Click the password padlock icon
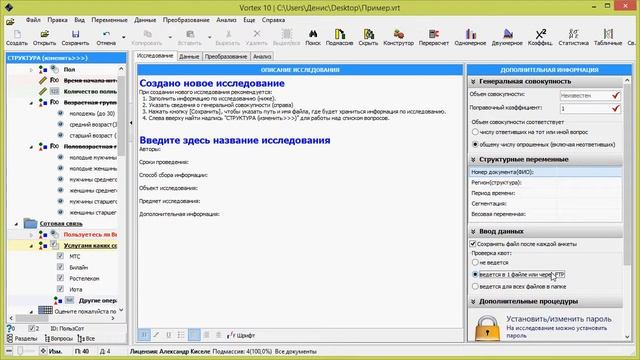640x360 pixels. coord(487,328)
